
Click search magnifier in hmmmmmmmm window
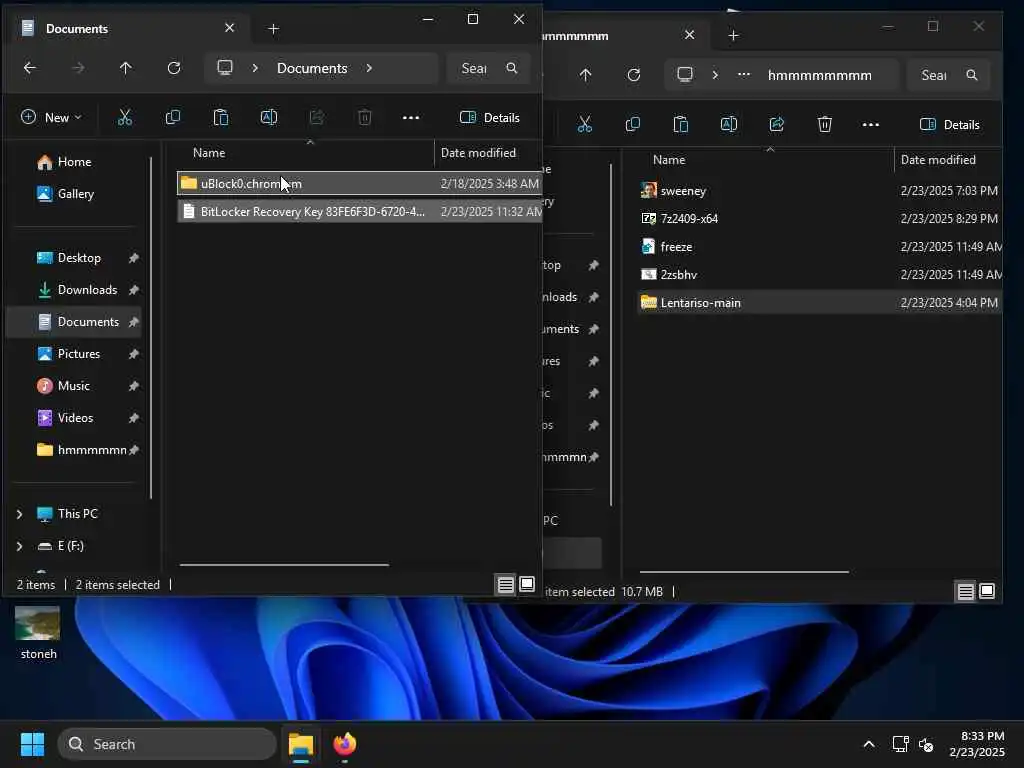[x=972, y=75]
